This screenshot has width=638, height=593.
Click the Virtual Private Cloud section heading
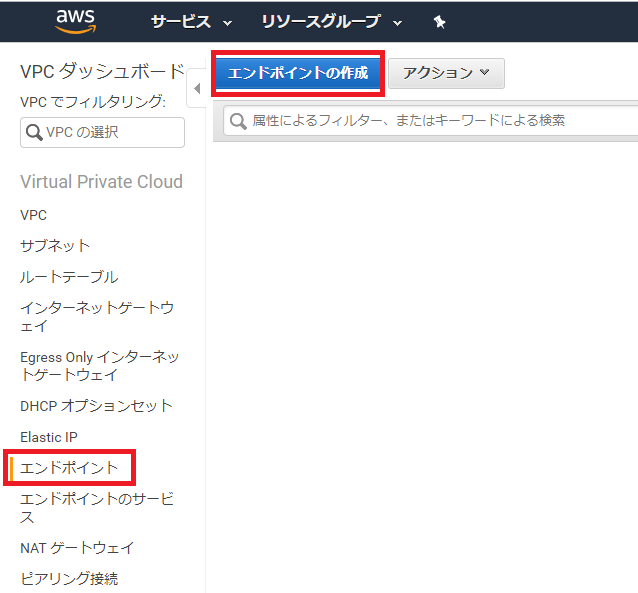pos(101,182)
